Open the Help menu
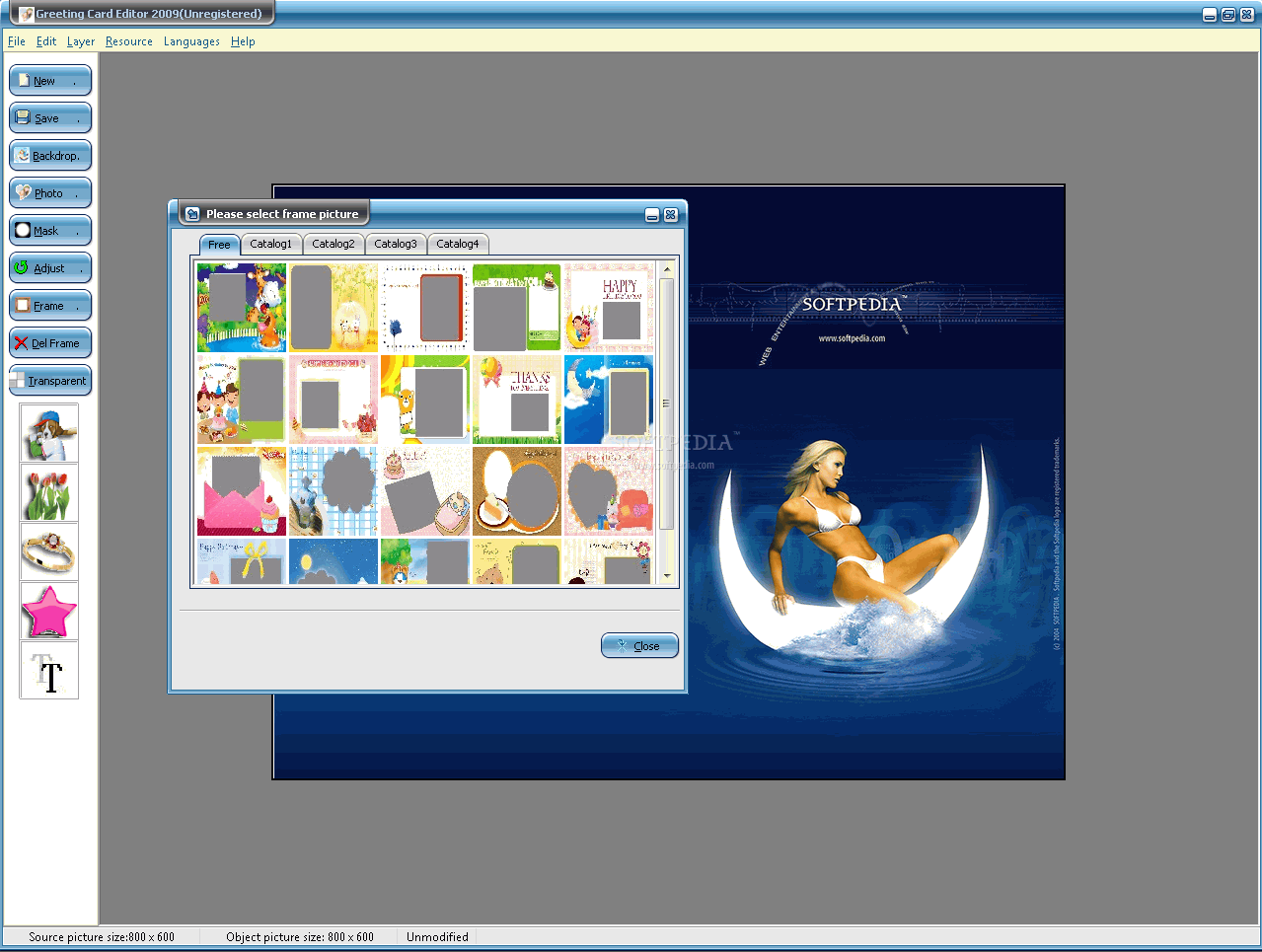 click(x=243, y=41)
